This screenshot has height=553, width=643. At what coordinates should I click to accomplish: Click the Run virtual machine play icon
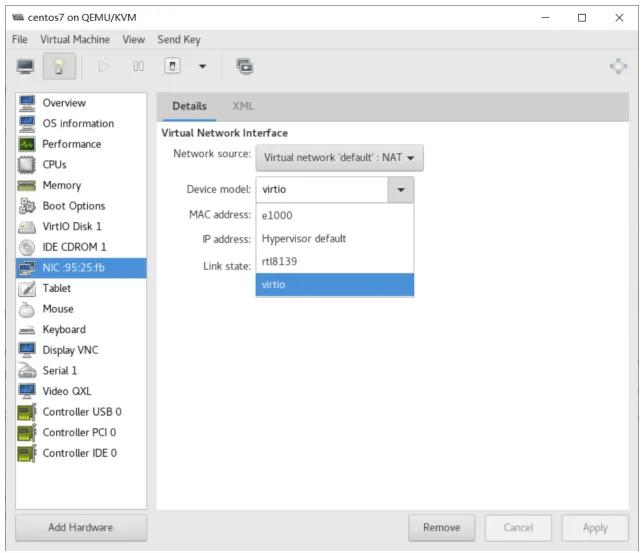click(104, 66)
